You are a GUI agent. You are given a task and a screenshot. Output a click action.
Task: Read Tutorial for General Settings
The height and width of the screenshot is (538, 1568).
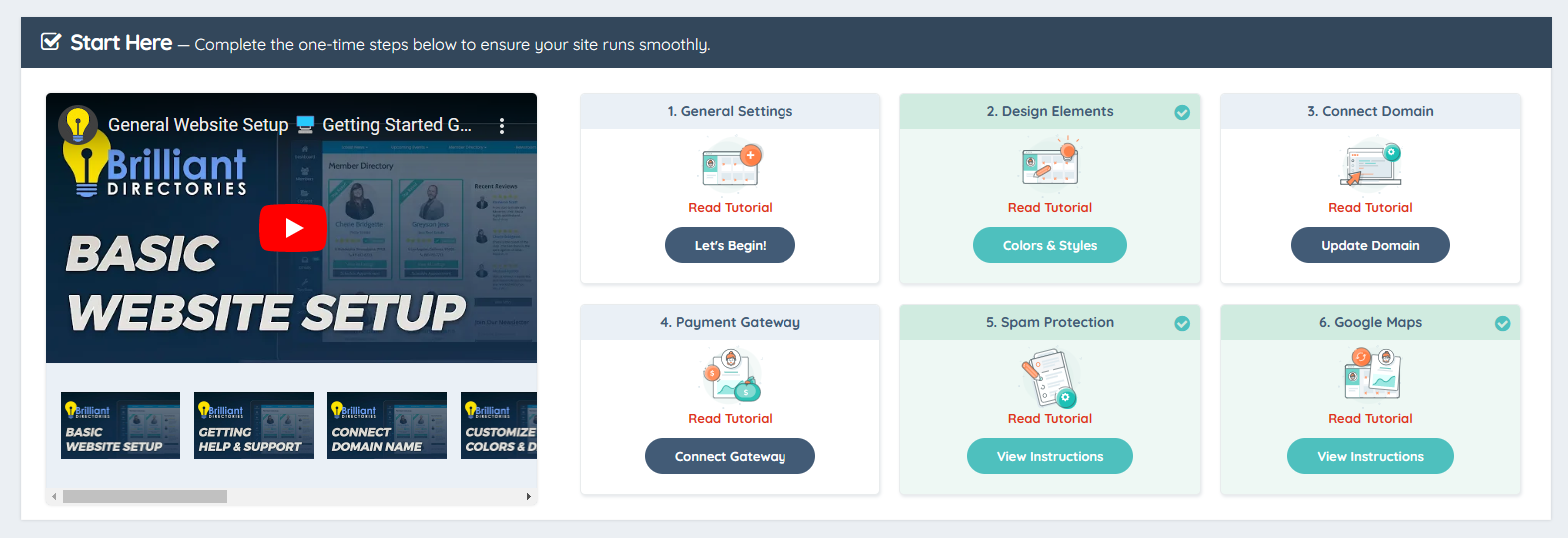730,207
